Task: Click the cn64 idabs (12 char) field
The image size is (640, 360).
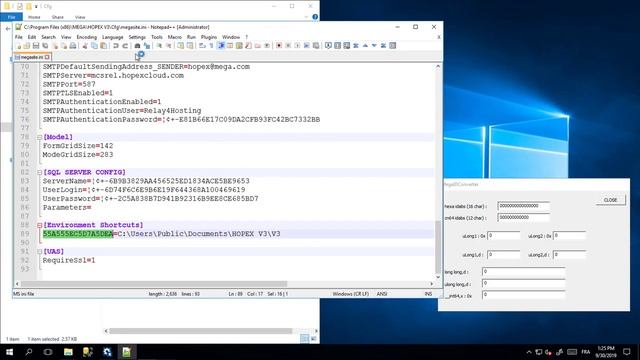Action: [x=524, y=218]
